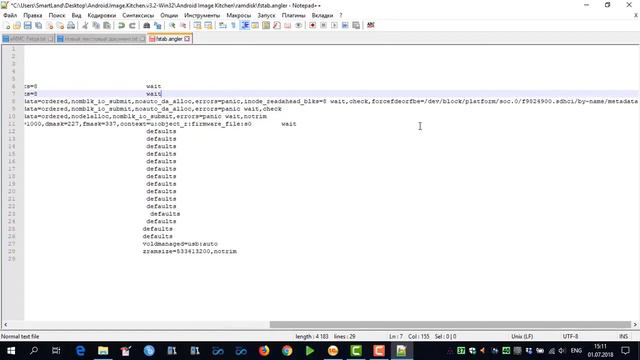Zoom out using the toolbar icon

[x=183, y=25]
